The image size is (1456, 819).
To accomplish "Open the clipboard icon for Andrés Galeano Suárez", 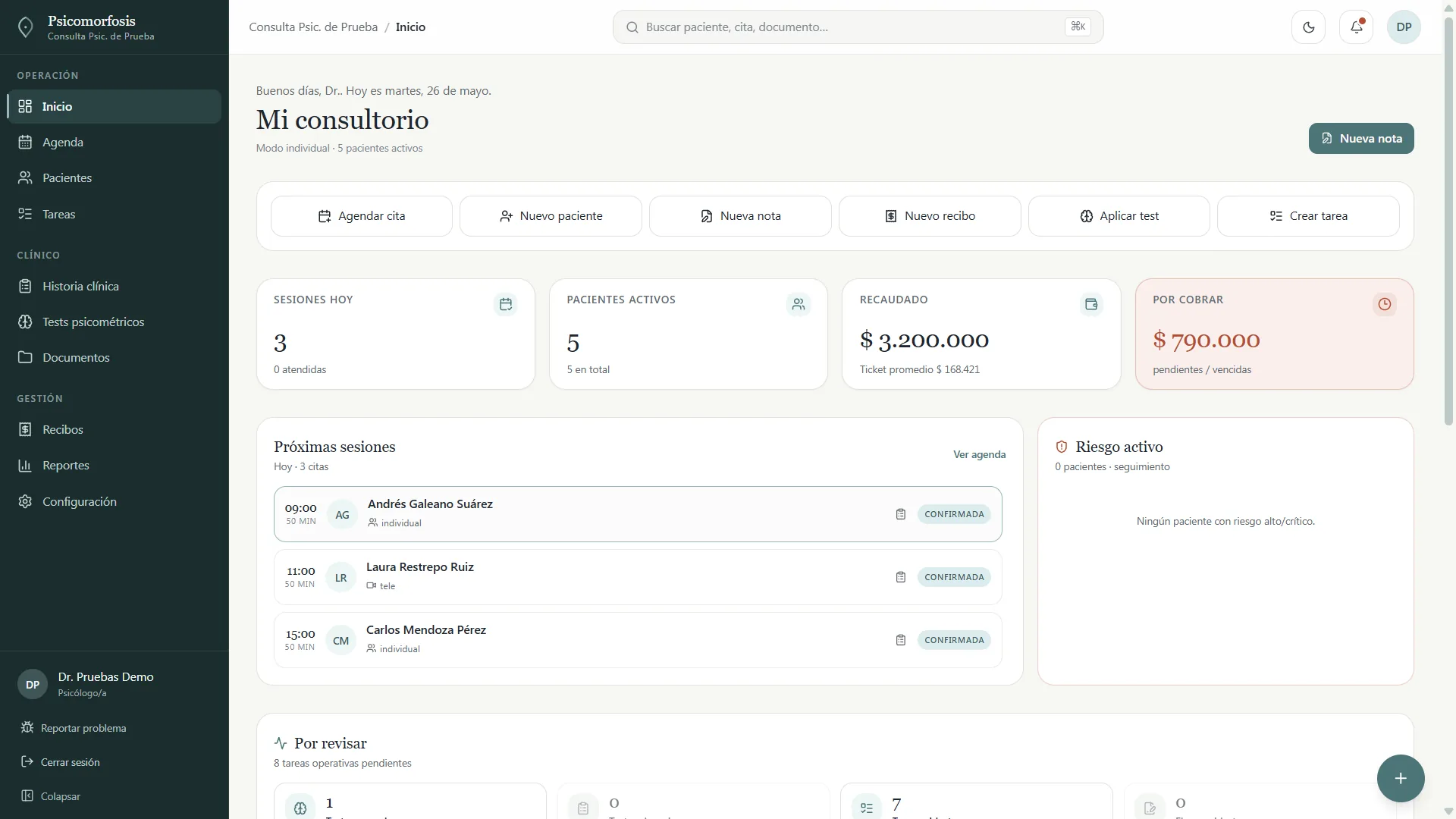I will click(x=901, y=514).
